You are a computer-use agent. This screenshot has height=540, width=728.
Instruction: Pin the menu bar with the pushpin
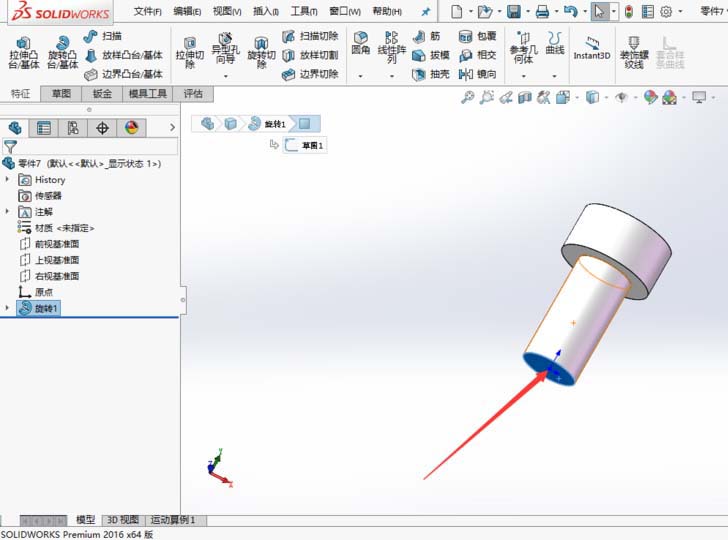pyautogui.click(x=425, y=12)
